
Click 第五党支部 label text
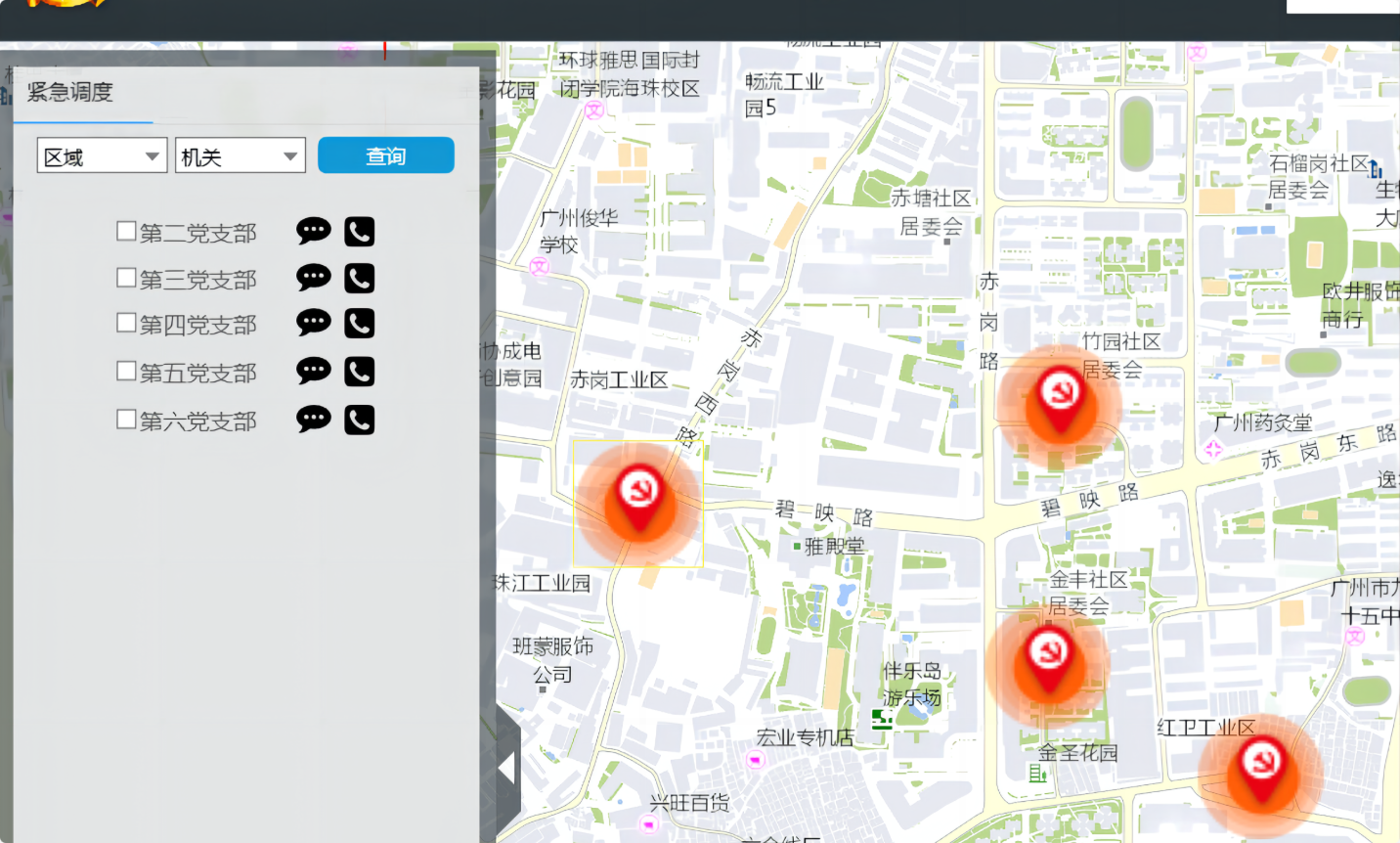(198, 373)
